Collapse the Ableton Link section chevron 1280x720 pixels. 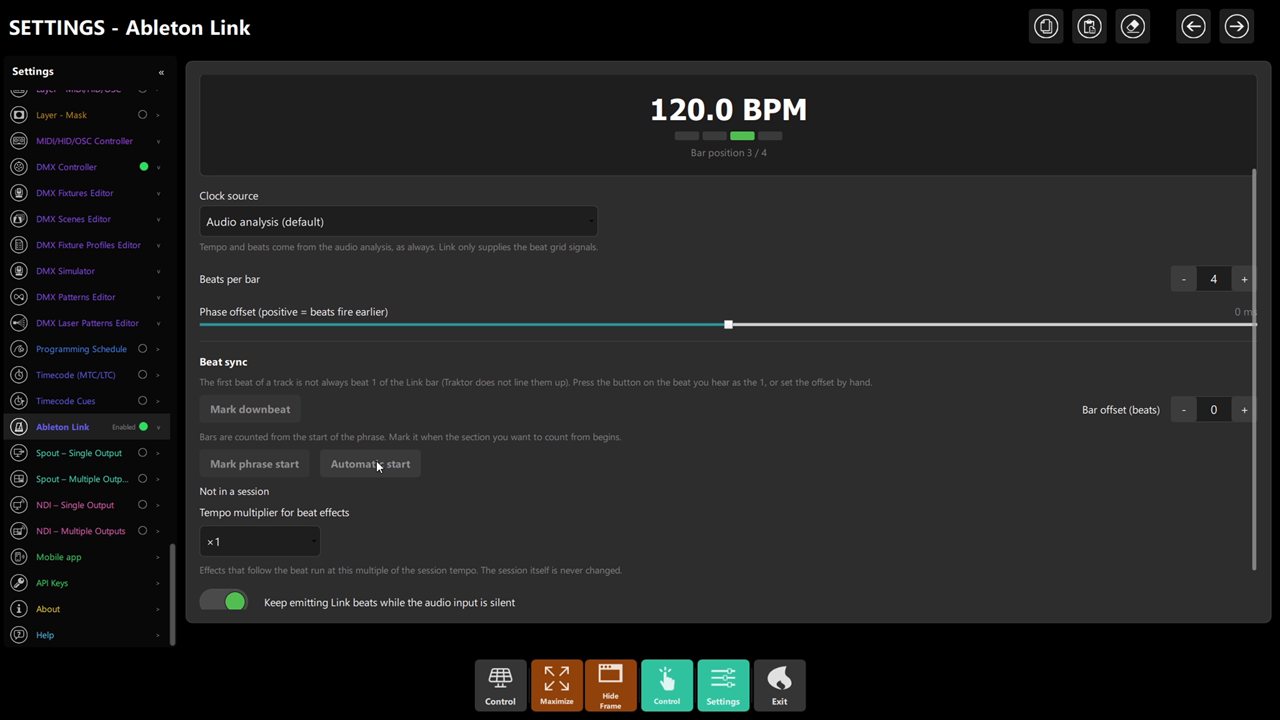[x=158, y=427]
